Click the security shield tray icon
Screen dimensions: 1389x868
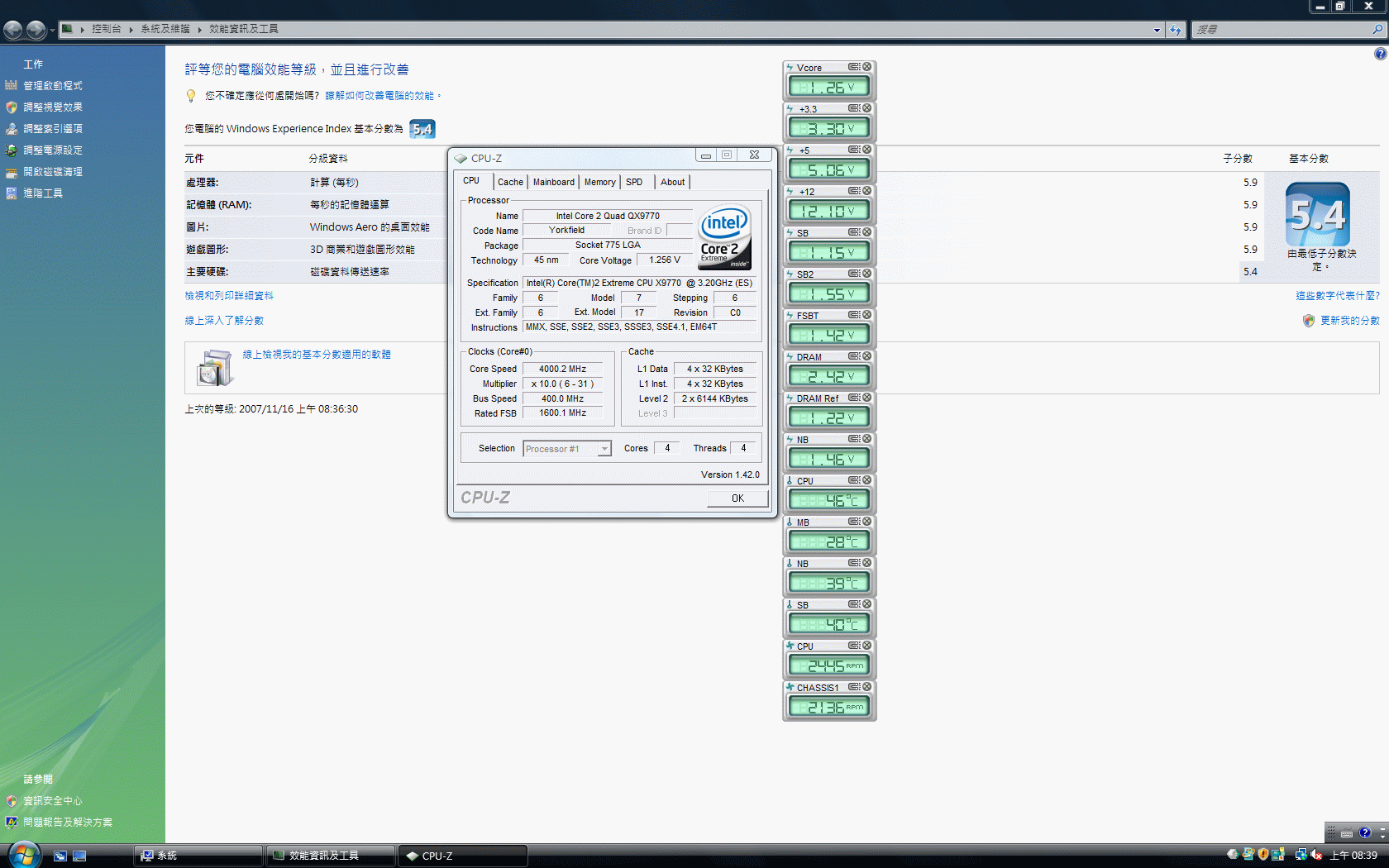1263,855
